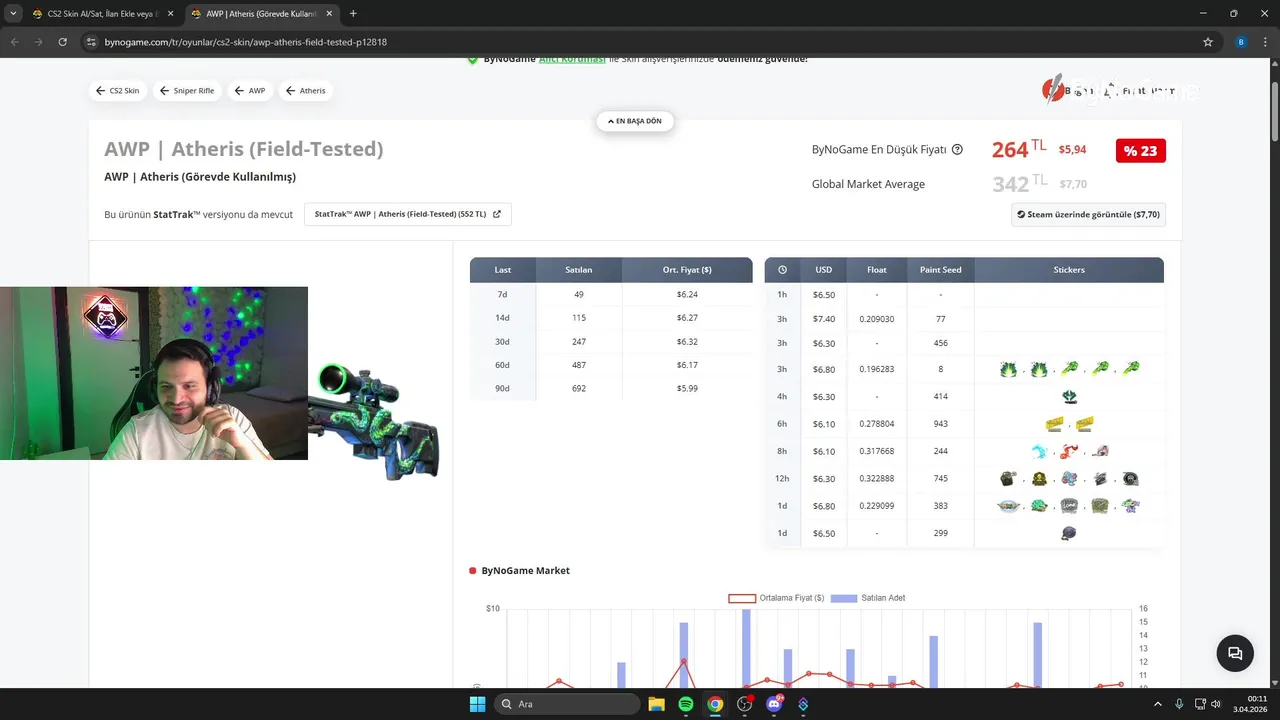Open the clock and date in taskbar
The width and height of the screenshot is (1280, 720).
[1252, 704]
